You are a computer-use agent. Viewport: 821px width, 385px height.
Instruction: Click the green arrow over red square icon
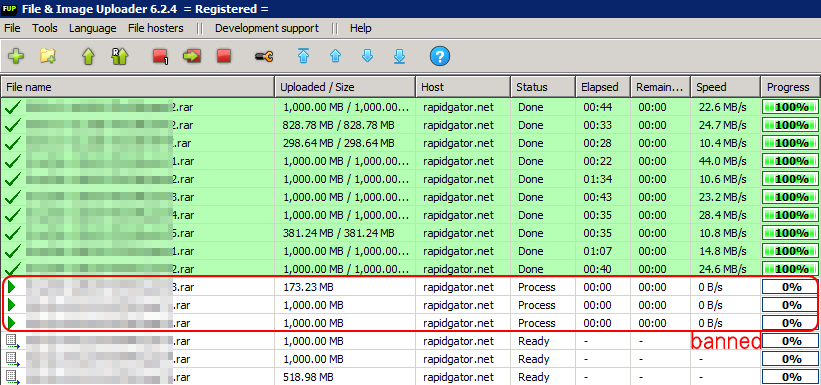tap(192, 56)
